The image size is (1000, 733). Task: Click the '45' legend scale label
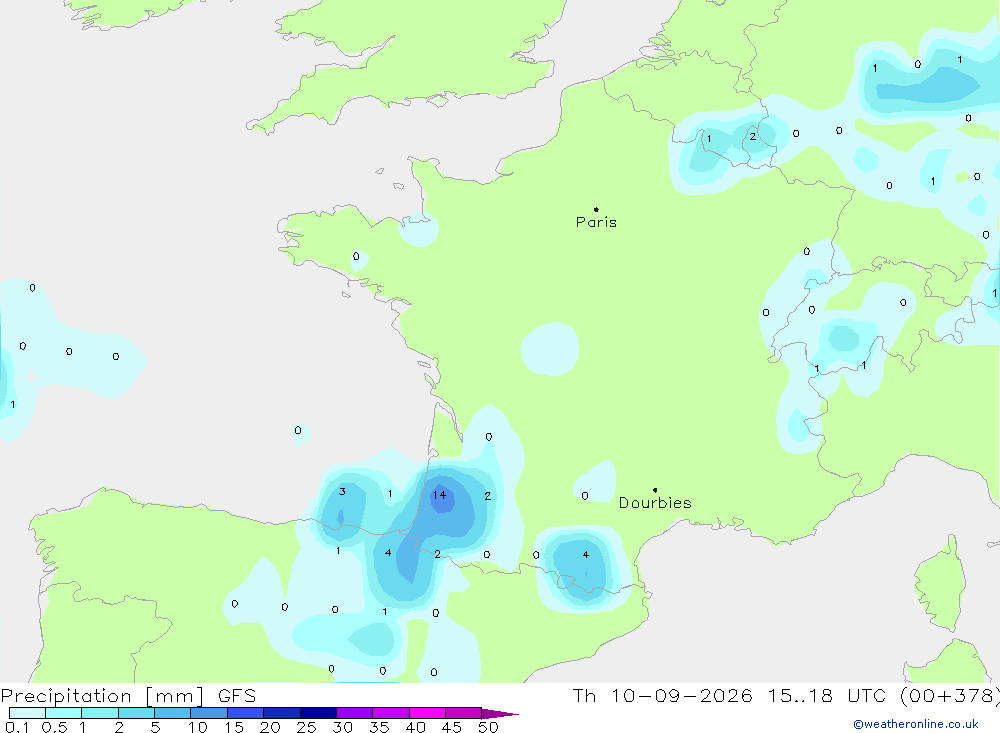452,727
